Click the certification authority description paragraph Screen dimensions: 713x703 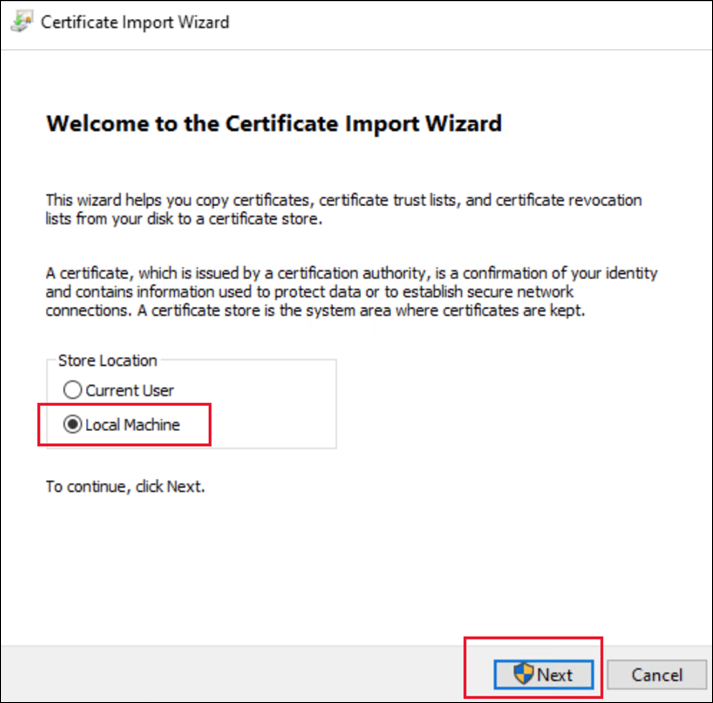click(x=352, y=291)
